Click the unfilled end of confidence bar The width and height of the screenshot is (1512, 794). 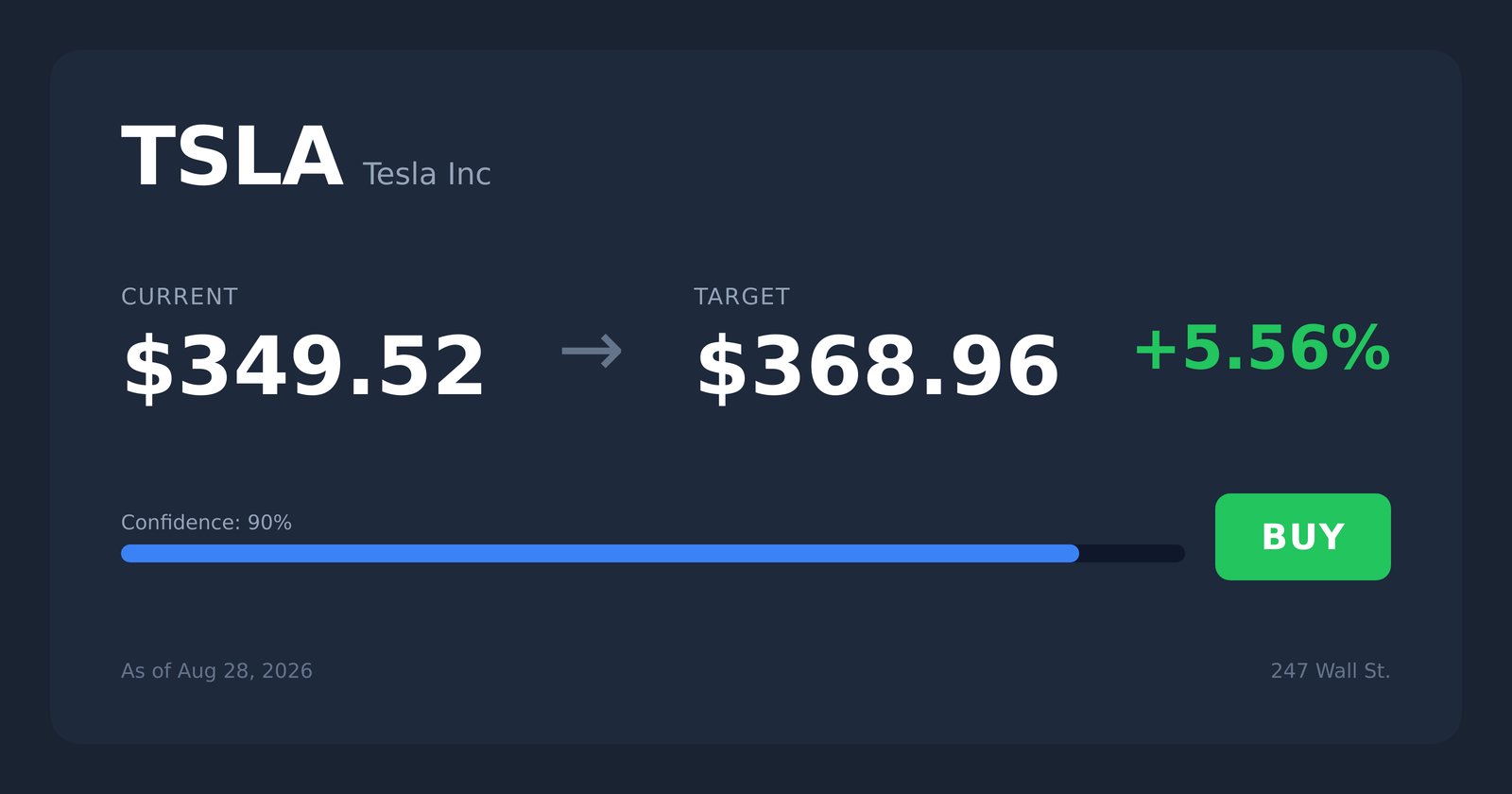click(x=1132, y=553)
